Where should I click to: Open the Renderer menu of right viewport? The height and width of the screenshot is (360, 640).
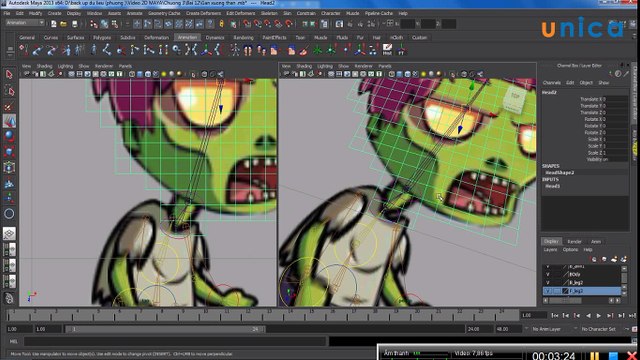point(363,66)
